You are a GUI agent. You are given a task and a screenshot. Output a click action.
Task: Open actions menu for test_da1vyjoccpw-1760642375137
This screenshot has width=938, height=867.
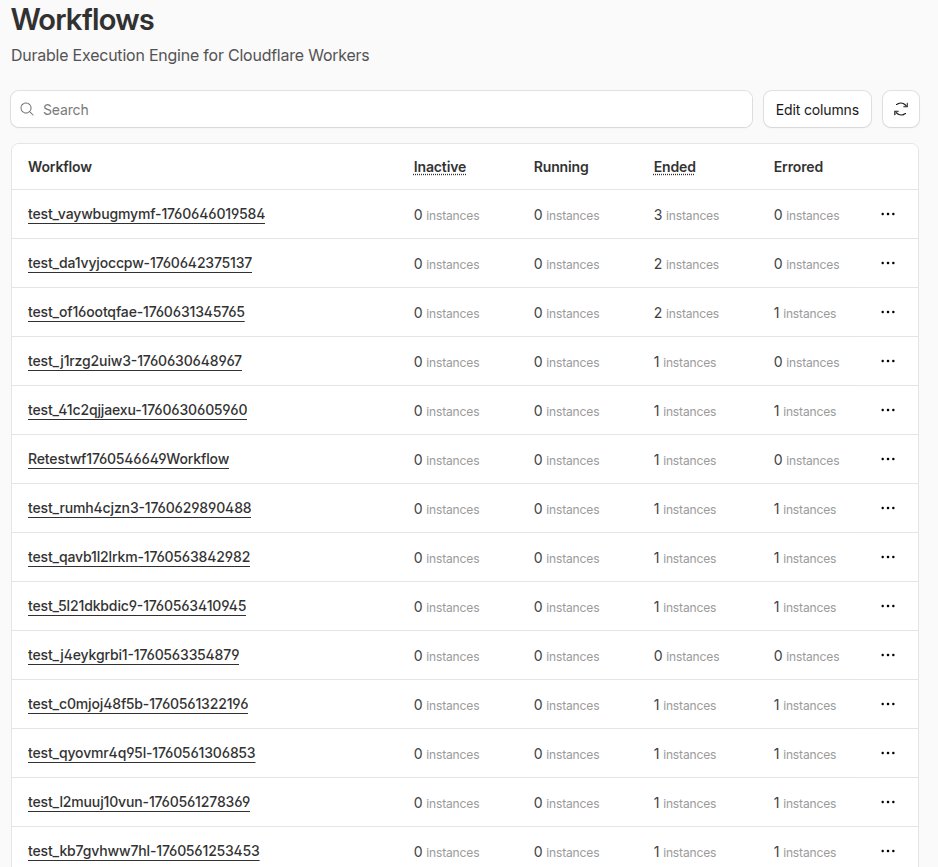(x=888, y=263)
